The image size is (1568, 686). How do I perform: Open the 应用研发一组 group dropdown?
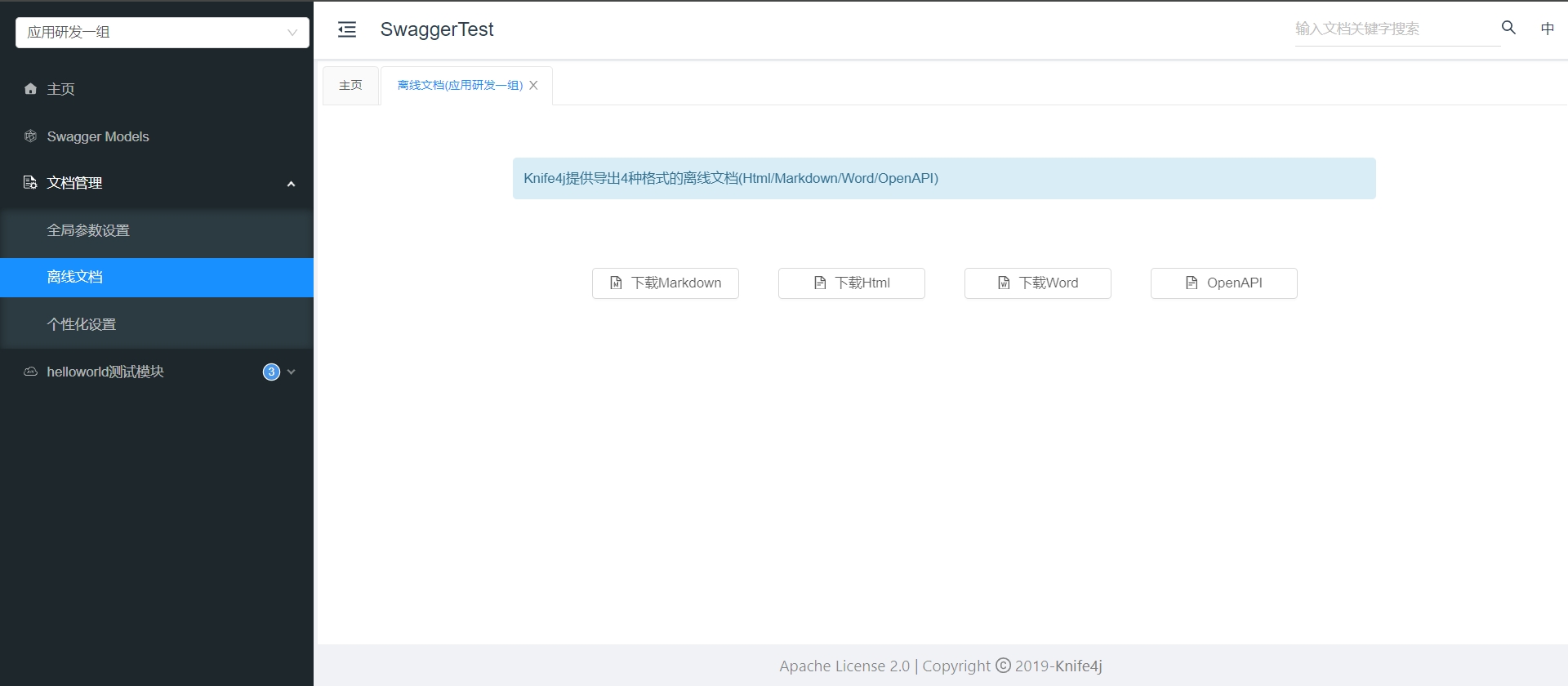pyautogui.click(x=162, y=33)
